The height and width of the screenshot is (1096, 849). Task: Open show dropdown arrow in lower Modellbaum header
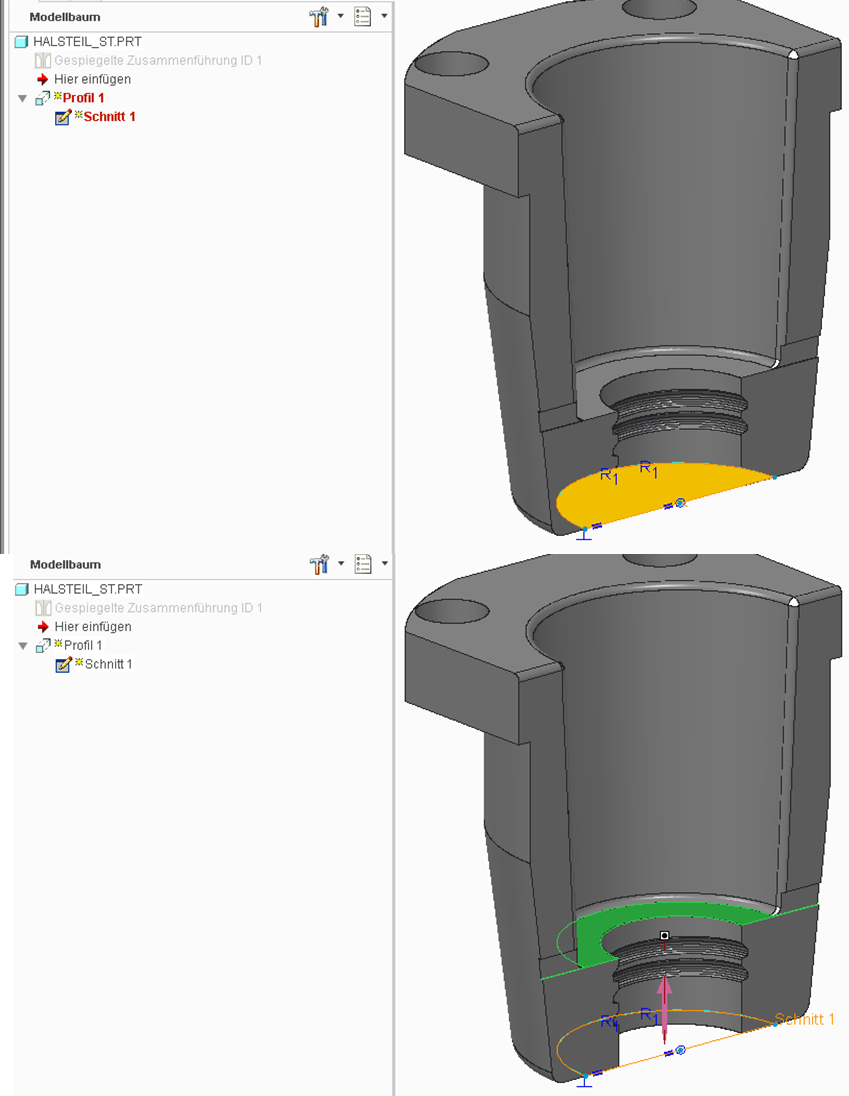(384, 563)
